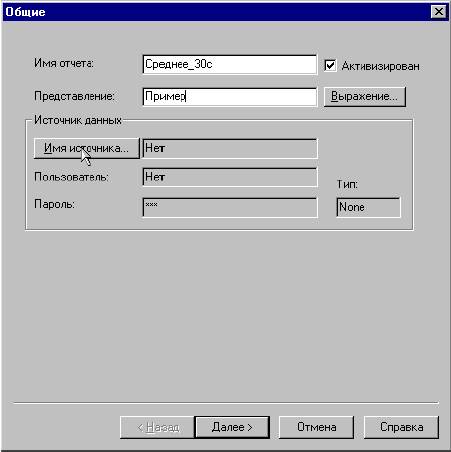Focus the Представление text field
Screen dimensions: 451x452
(x=230, y=97)
